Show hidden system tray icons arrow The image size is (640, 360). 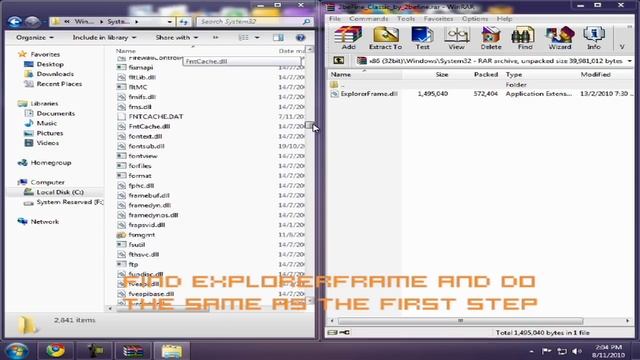[x=531, y=351]
